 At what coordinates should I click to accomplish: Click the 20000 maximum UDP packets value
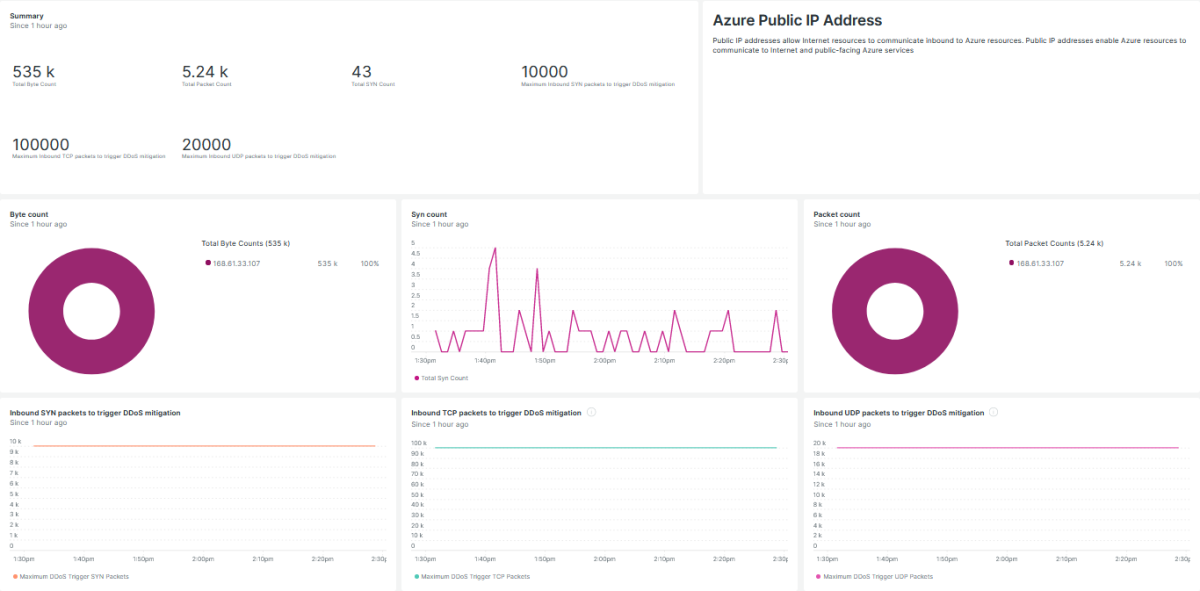pos(207,145)
